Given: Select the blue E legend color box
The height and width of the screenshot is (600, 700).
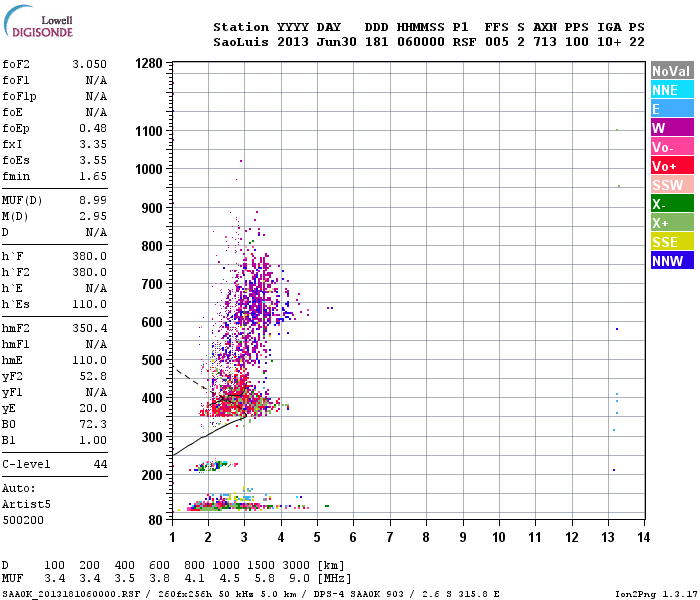Looking at the screenshot, I should point(672,108).
